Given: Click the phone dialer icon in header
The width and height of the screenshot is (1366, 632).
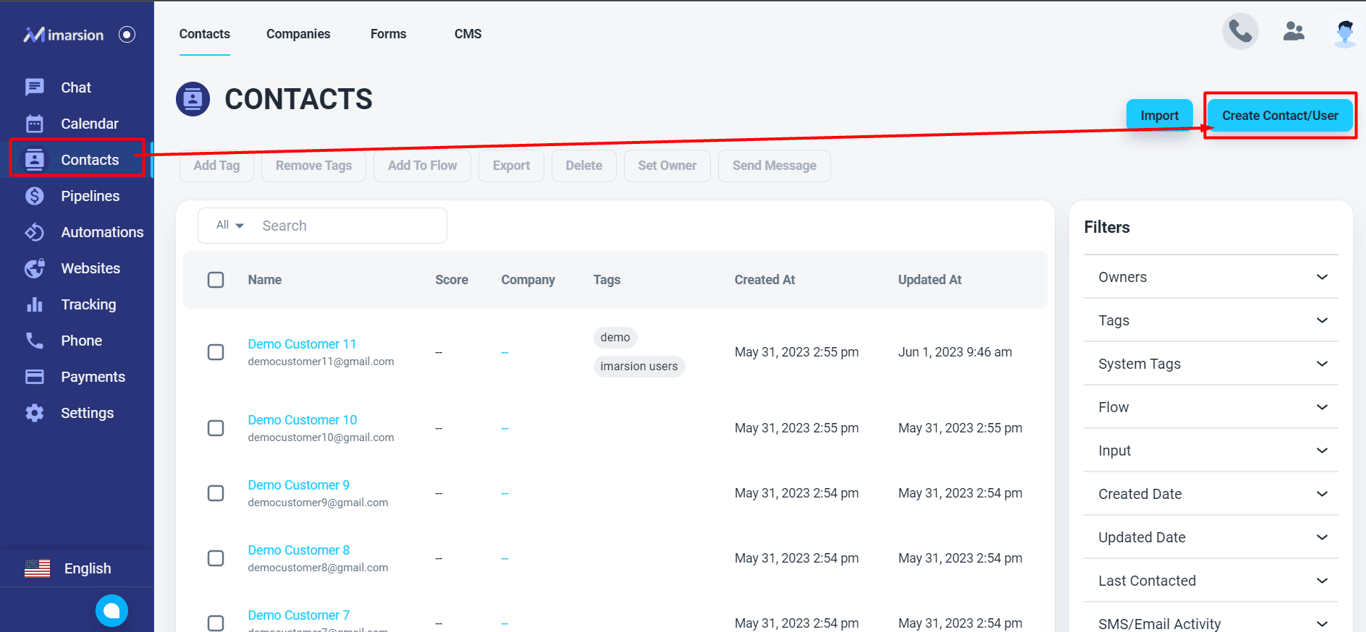Looking at the screenshot, I should coord(1240,32).
